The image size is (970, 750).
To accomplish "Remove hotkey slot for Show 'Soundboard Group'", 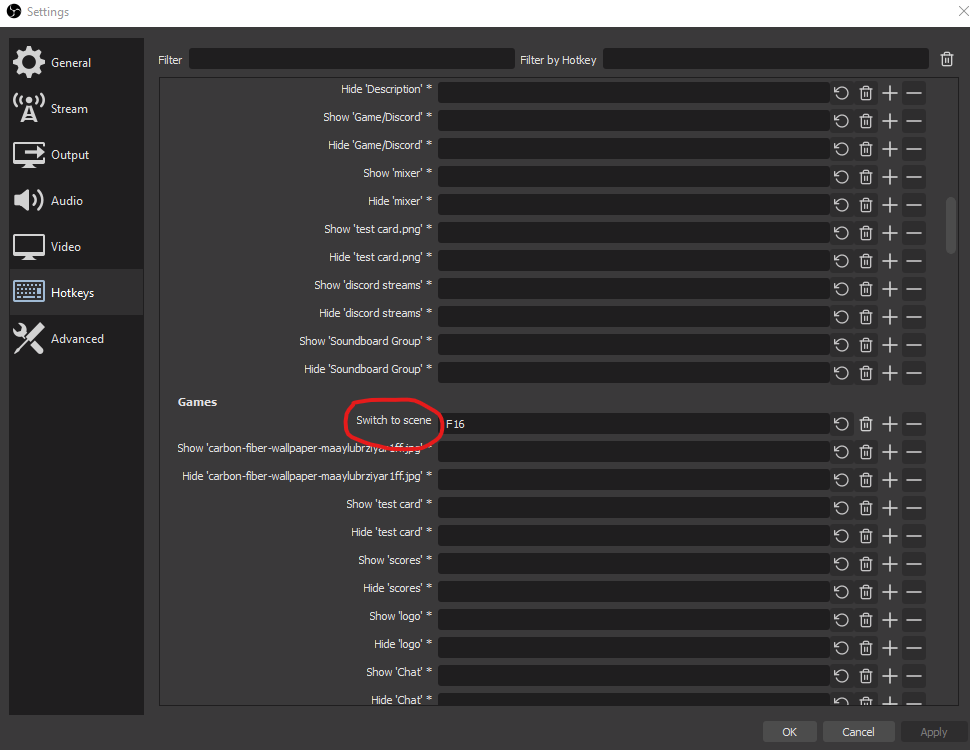I will pyautogui.click(x=914, y=345).
